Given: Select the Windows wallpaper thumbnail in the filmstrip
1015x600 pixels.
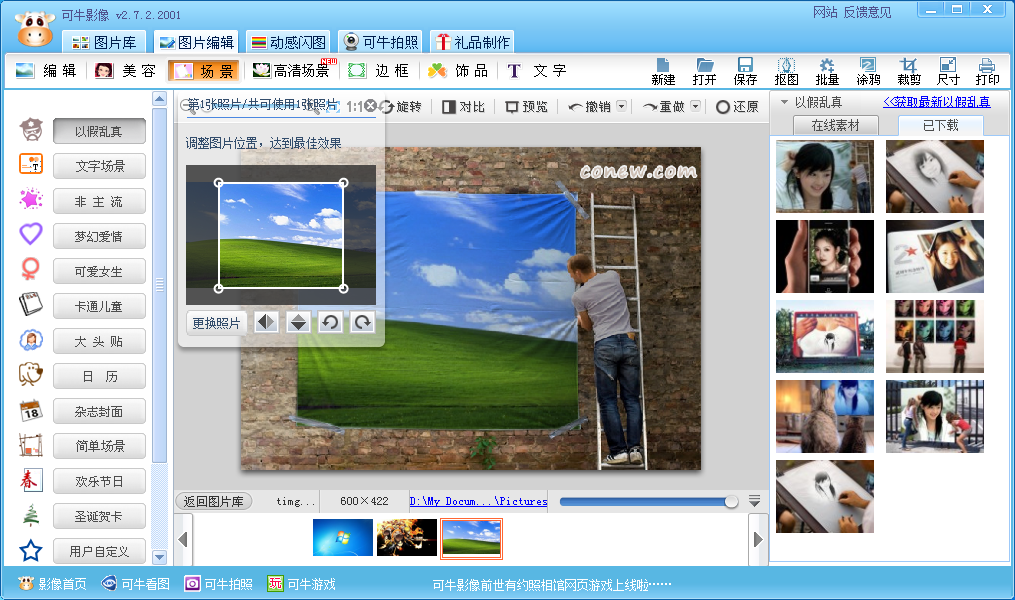Looking at the screenshot, I should click(x=345, y=539).
